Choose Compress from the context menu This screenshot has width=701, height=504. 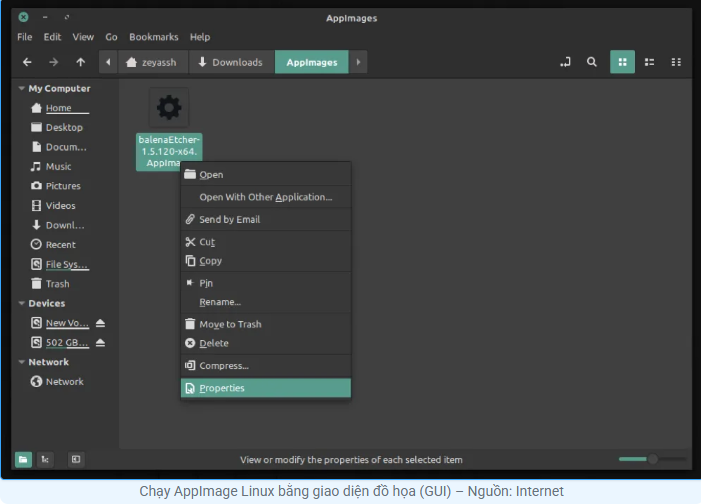266,365
